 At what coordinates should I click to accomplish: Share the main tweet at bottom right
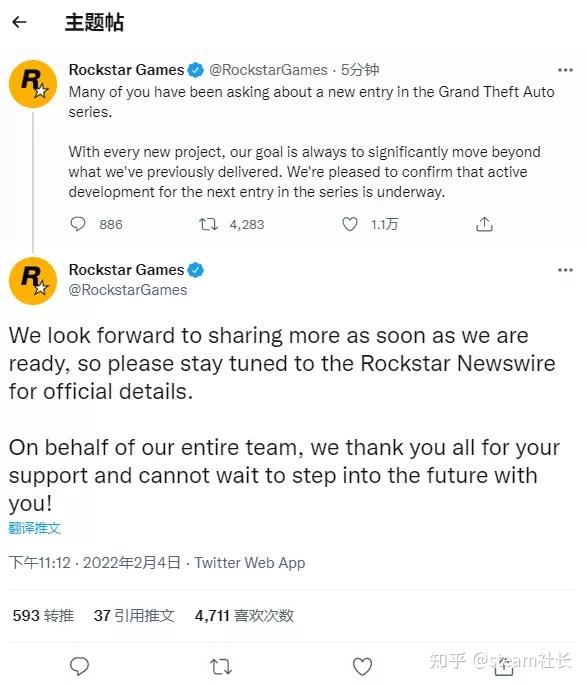[x=503, y=666]
